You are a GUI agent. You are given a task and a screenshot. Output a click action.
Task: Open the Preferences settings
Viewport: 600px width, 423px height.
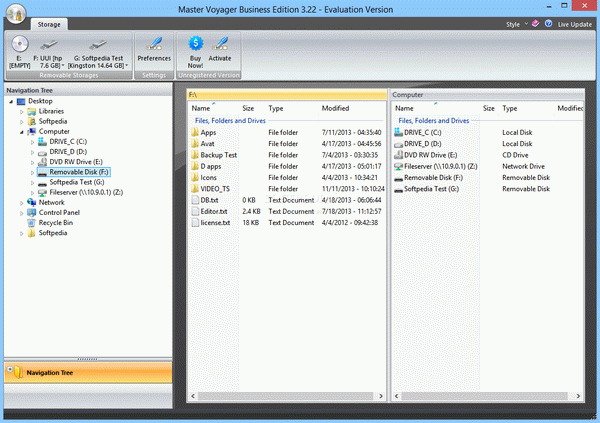click(153, 47)
